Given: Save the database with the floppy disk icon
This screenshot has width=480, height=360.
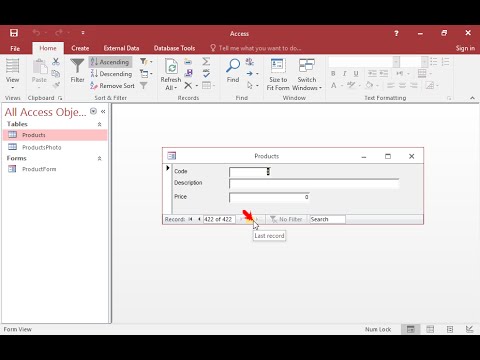Looking at the screenshot, I should (14, 33).
